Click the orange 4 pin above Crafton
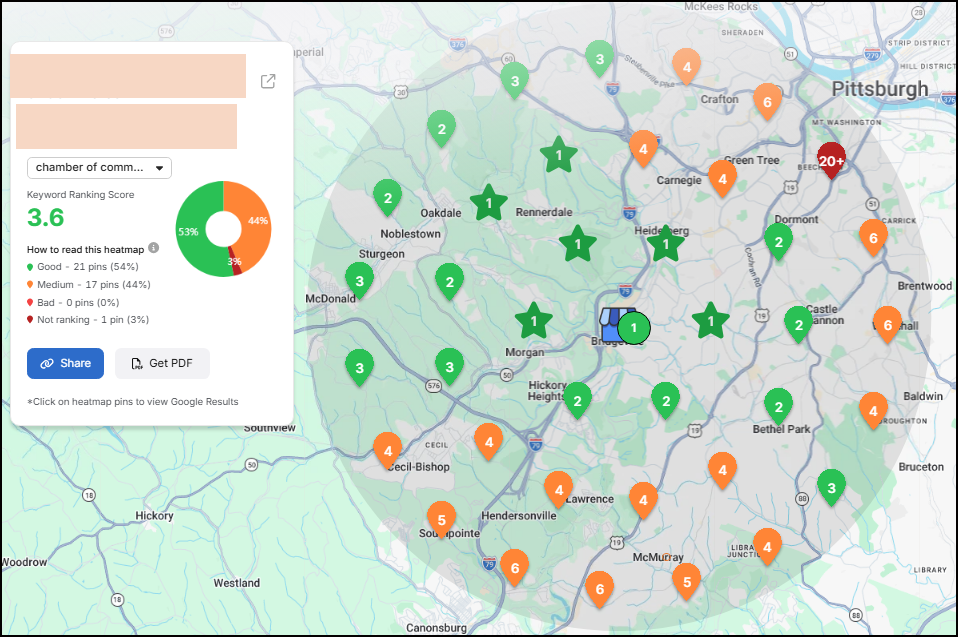The width and height of the screenshot is (958, 637). pyautogui.click(x=687, y=67)
